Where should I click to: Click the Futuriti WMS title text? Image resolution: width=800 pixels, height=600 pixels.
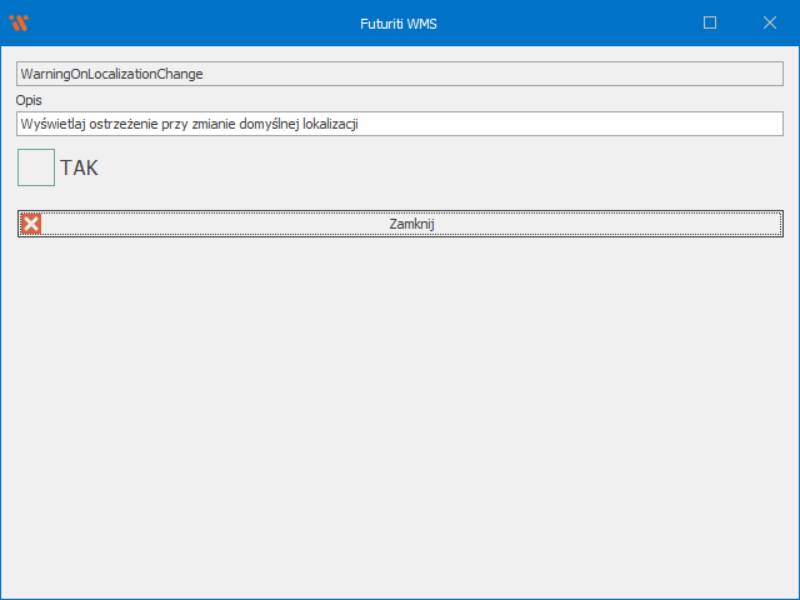pos(398,23)
